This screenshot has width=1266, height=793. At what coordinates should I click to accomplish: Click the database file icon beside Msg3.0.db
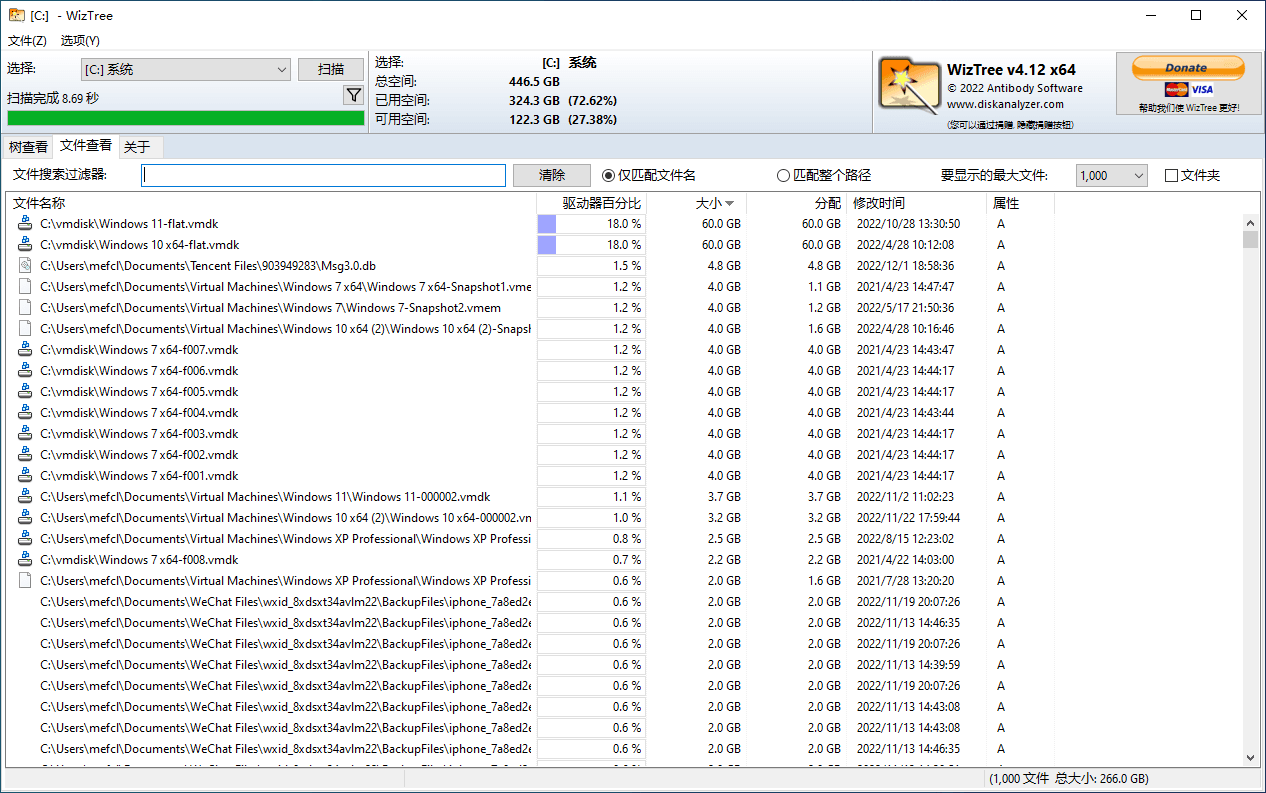point(22,265)
